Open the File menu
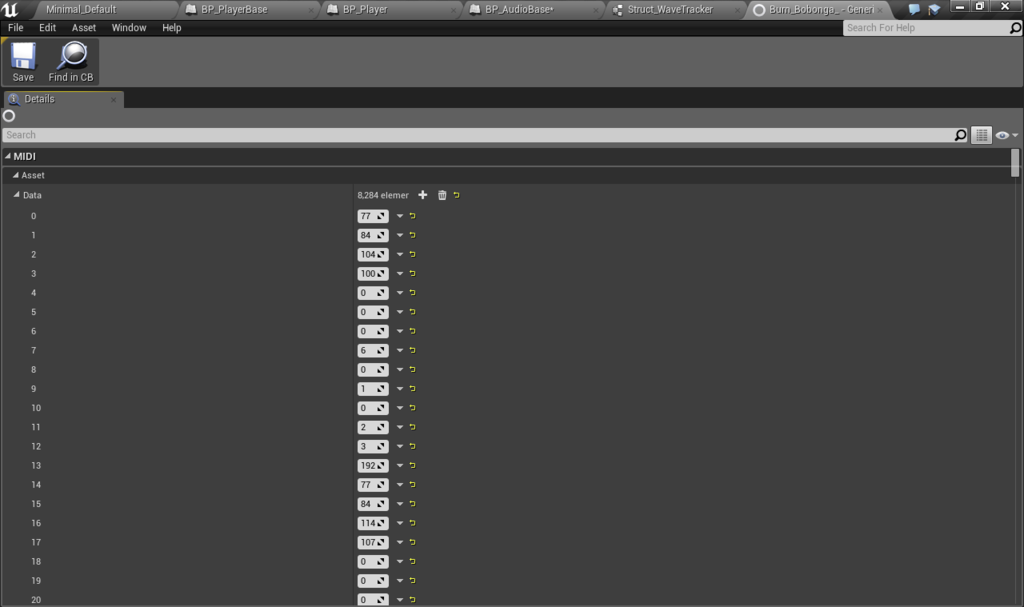This screenshot has width=1024, height=607. point(16,27)
